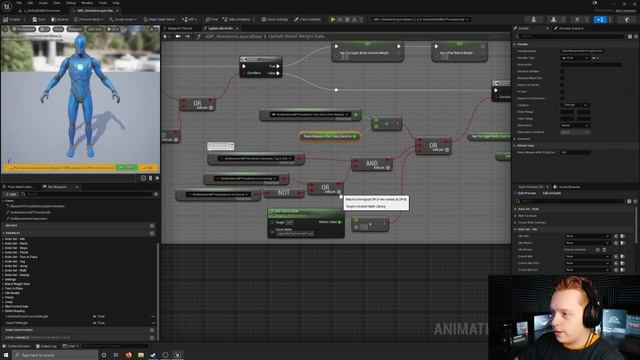Open the Asset menu

43,3
